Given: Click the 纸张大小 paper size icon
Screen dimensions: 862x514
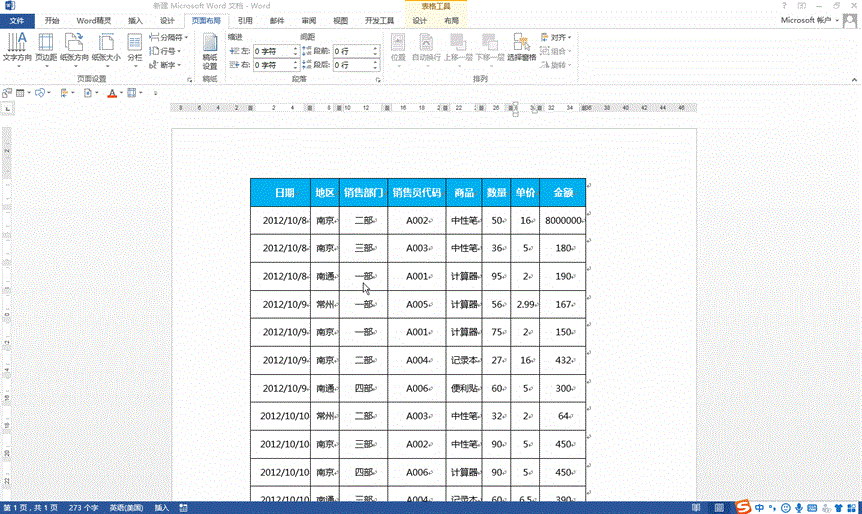Looking at the screenshot, I should [x=105, y=46].
